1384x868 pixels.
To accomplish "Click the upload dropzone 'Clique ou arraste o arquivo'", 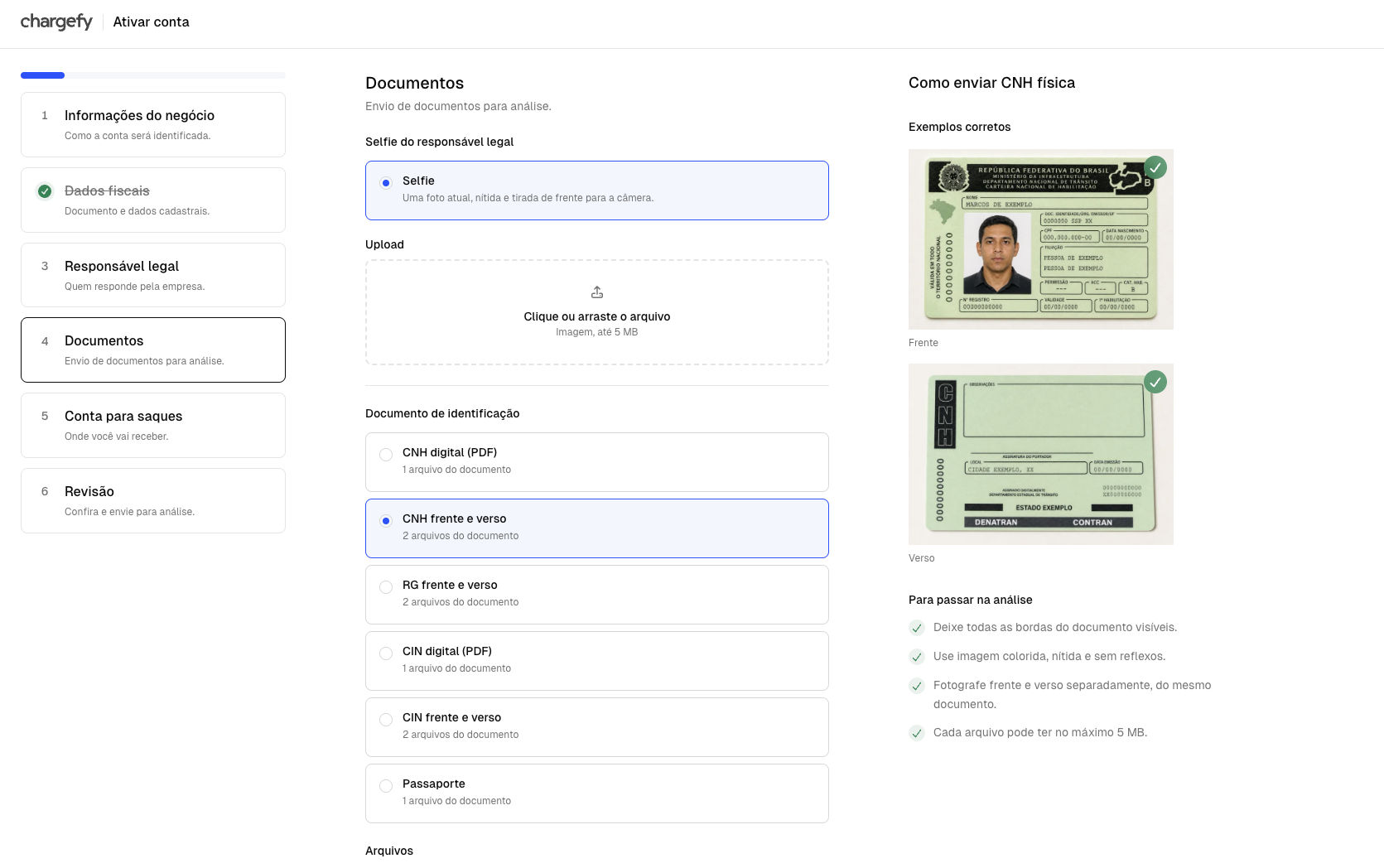I will point(597,312).
